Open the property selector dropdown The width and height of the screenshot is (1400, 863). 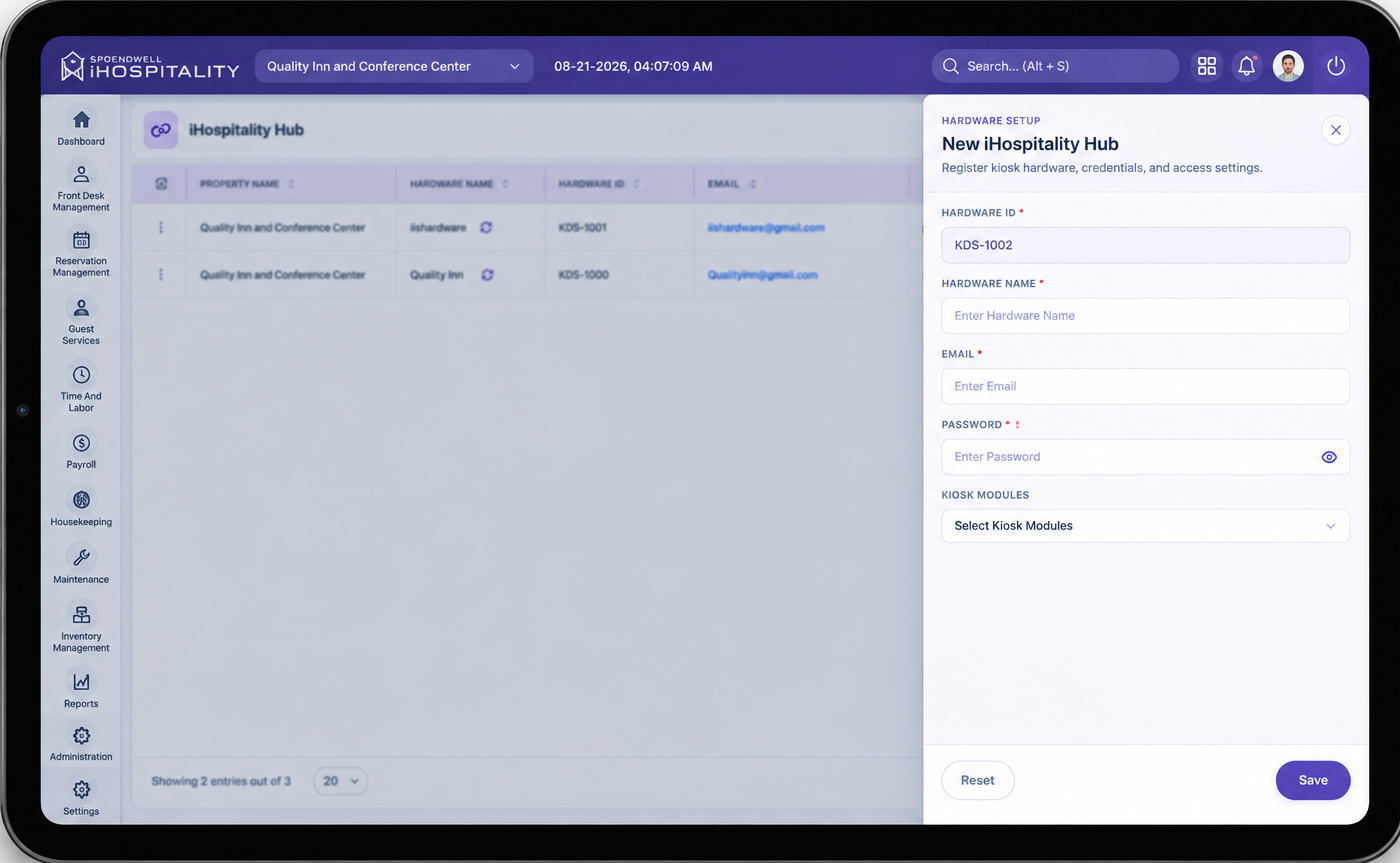(394, 66)
